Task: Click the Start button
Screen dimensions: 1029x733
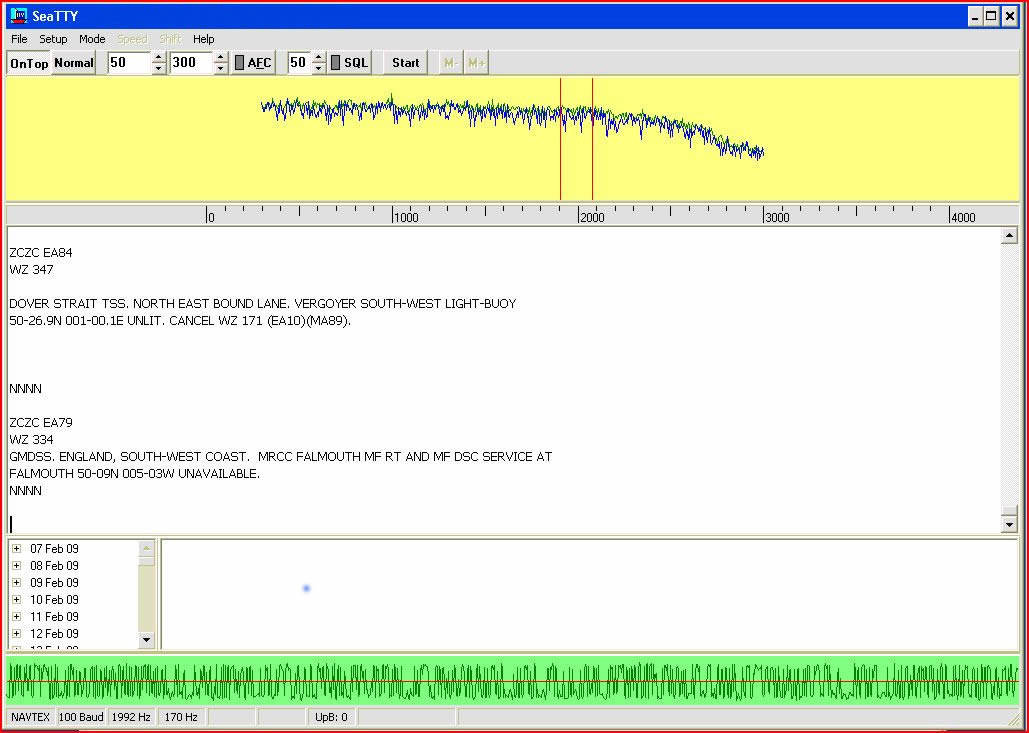Action: point(406,63)
